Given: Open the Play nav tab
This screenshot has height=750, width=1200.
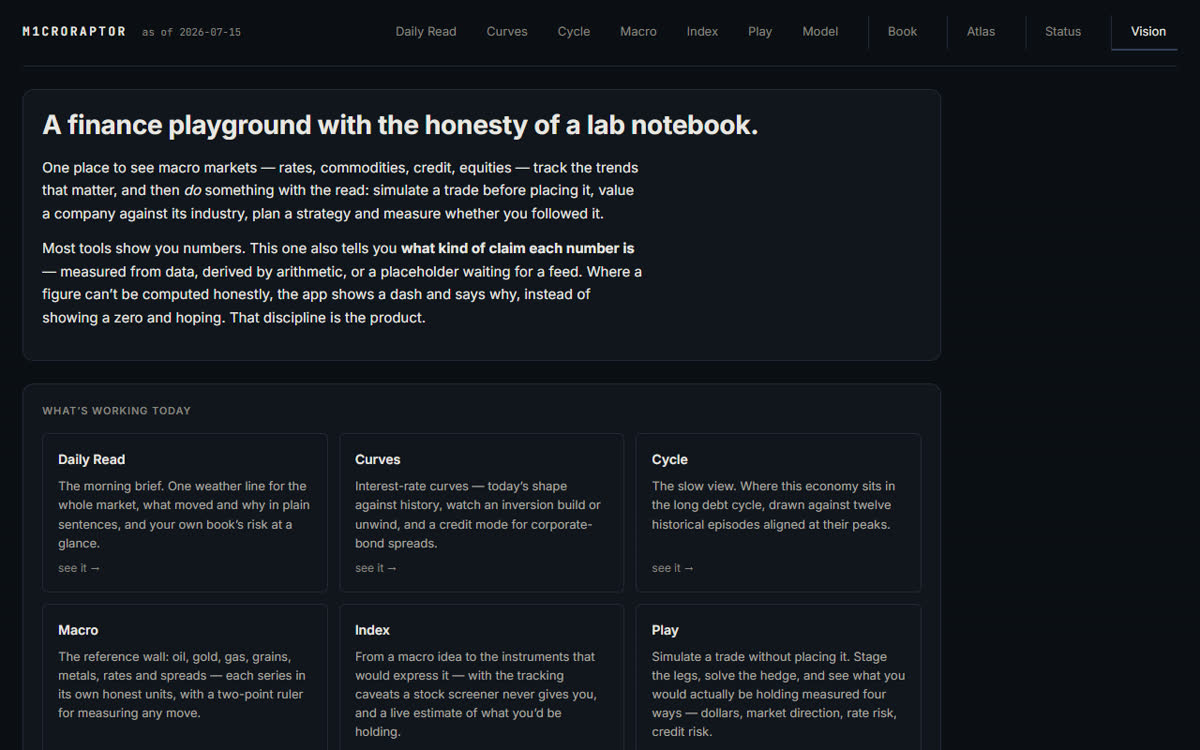Looking at the screenshot, I should (x=760, y=31).
